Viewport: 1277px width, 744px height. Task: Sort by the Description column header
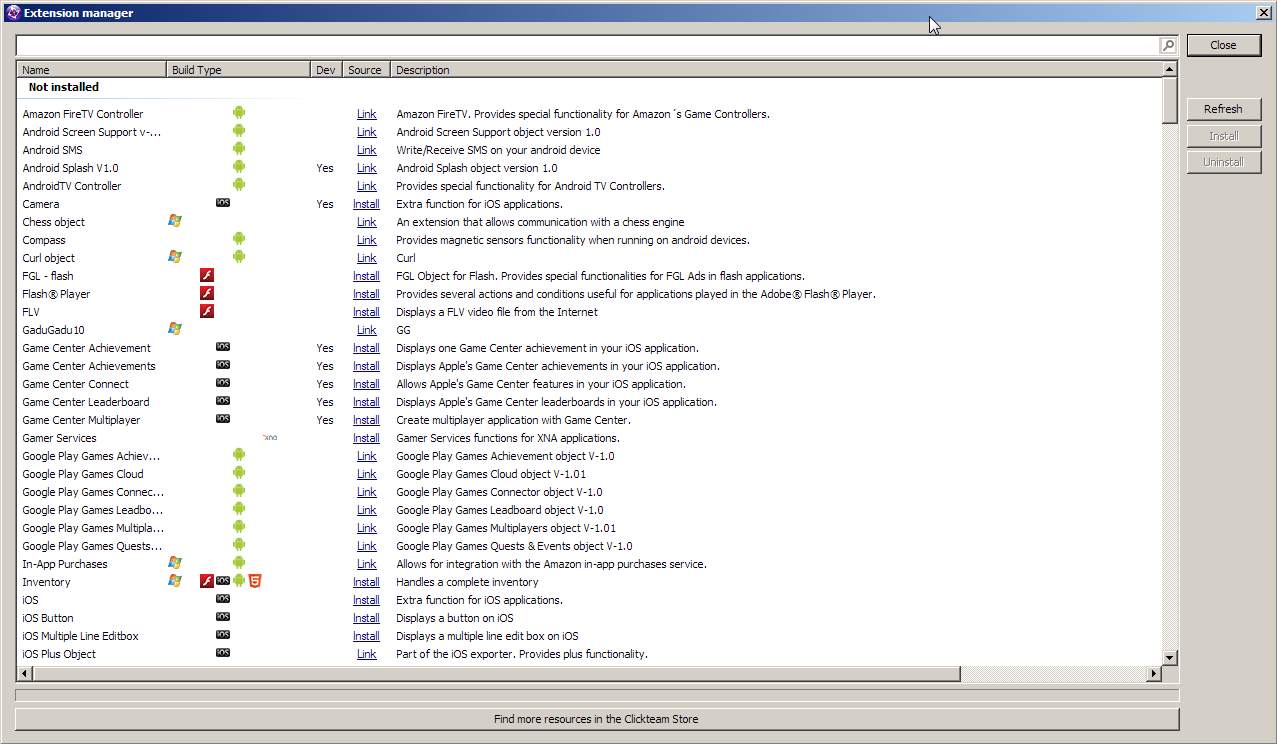click(x=775, y=70)
